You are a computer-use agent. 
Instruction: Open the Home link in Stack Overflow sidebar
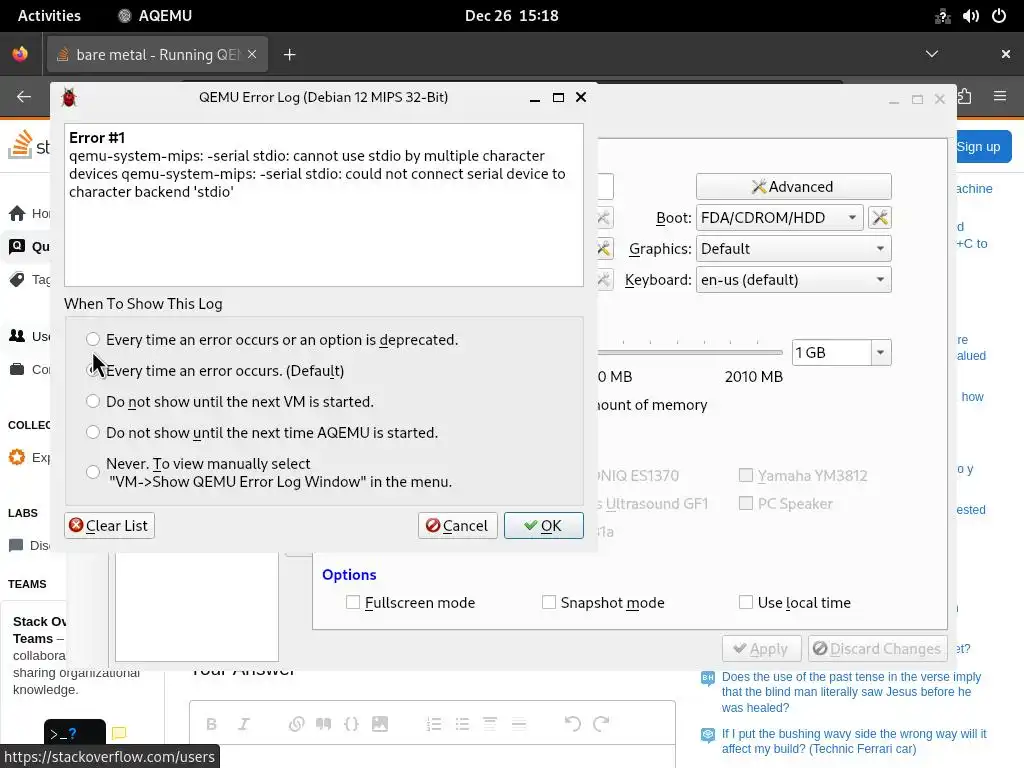pos(29,214)
